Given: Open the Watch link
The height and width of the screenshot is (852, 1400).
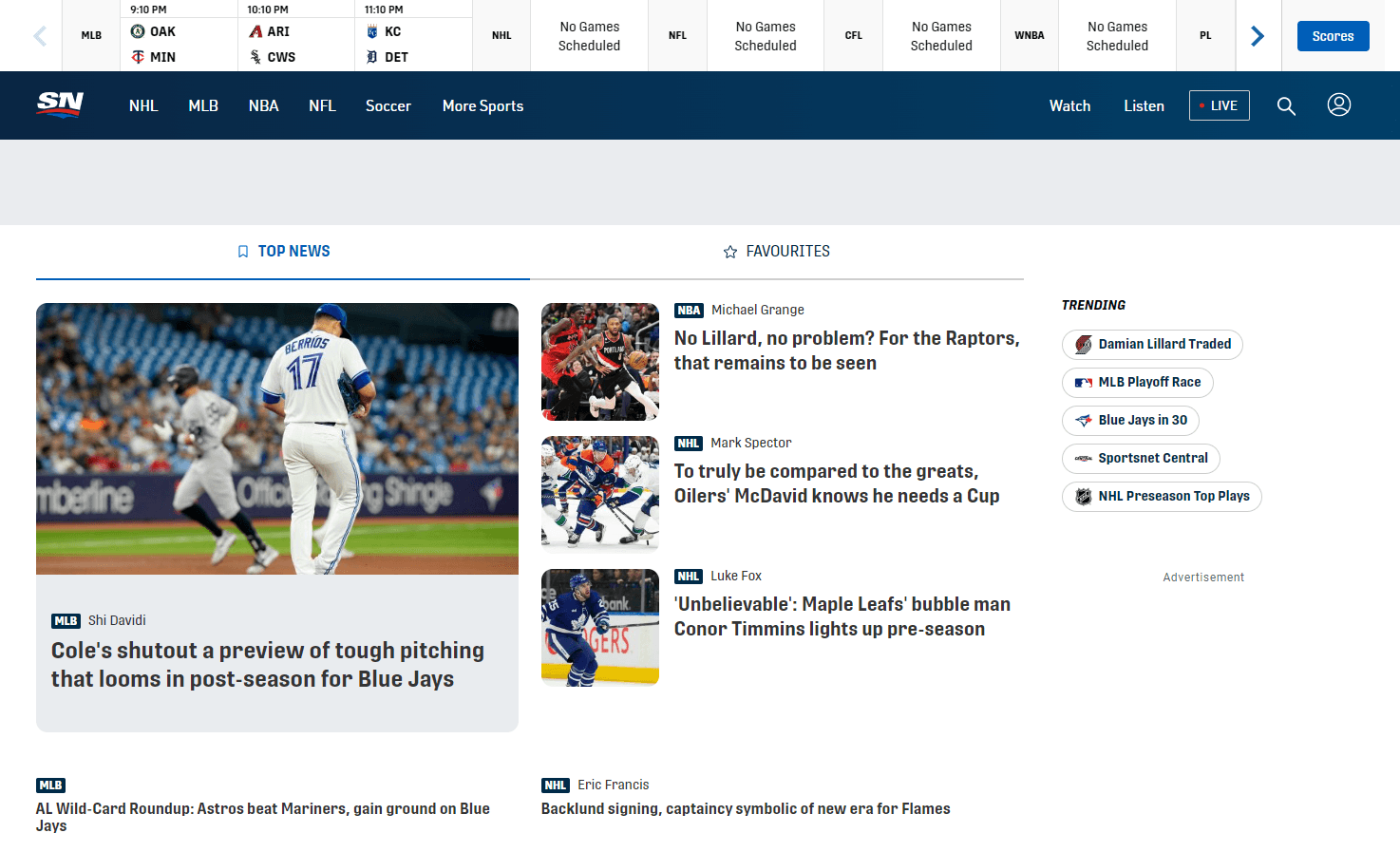Looking at the screenshot, I should pos(1069,105).
